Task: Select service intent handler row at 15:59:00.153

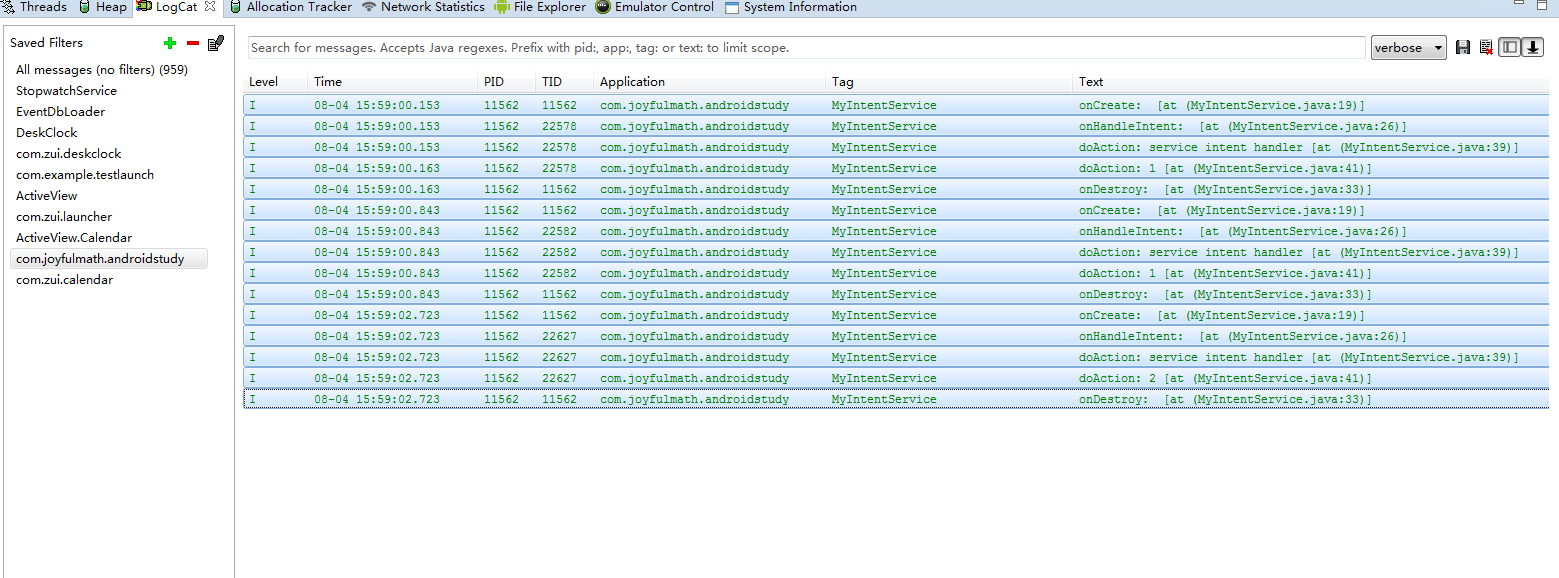Action: coord(896,147)
